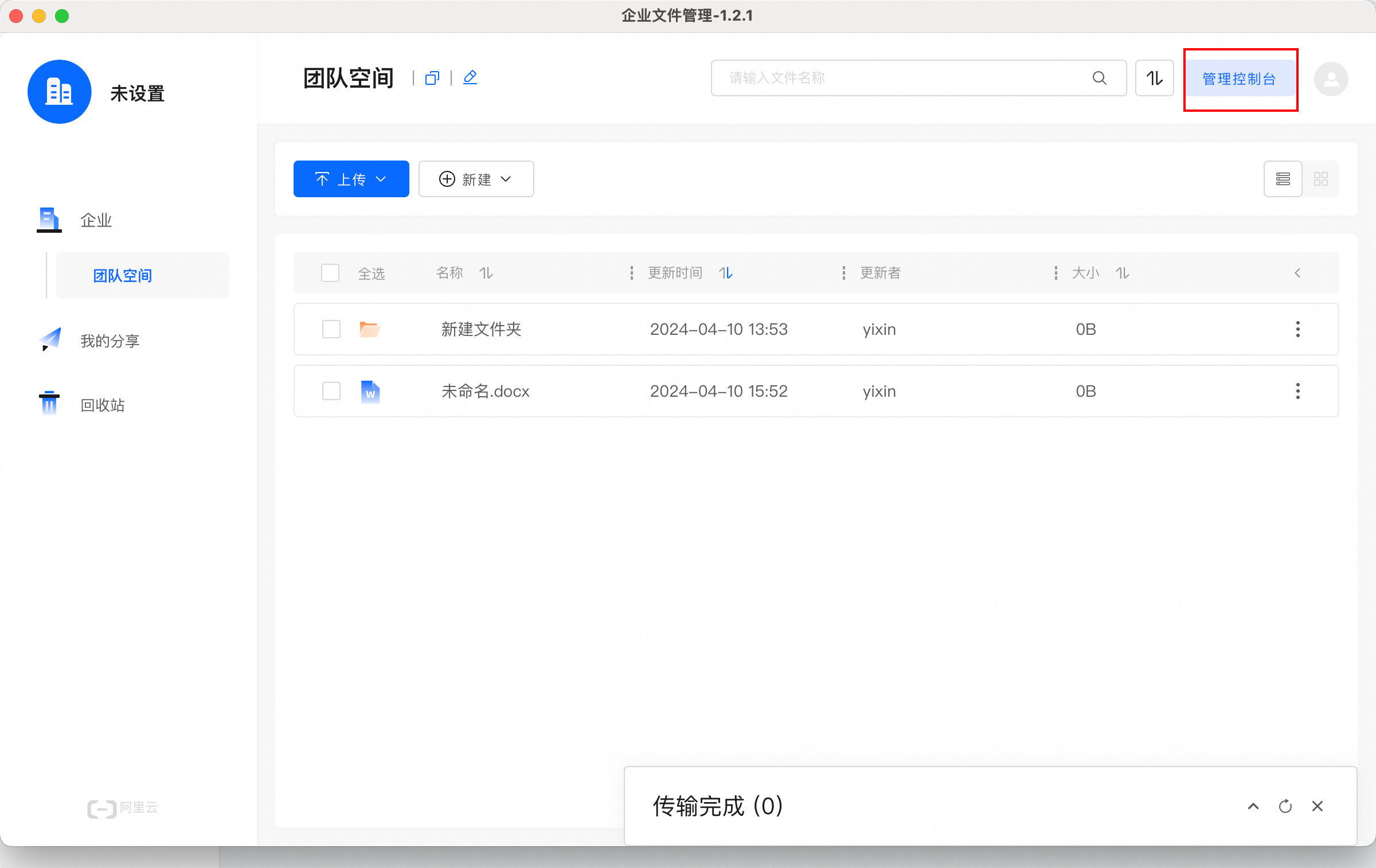Refresh the transfer completed panel
1376x868 pixels.
(1285, 806)
